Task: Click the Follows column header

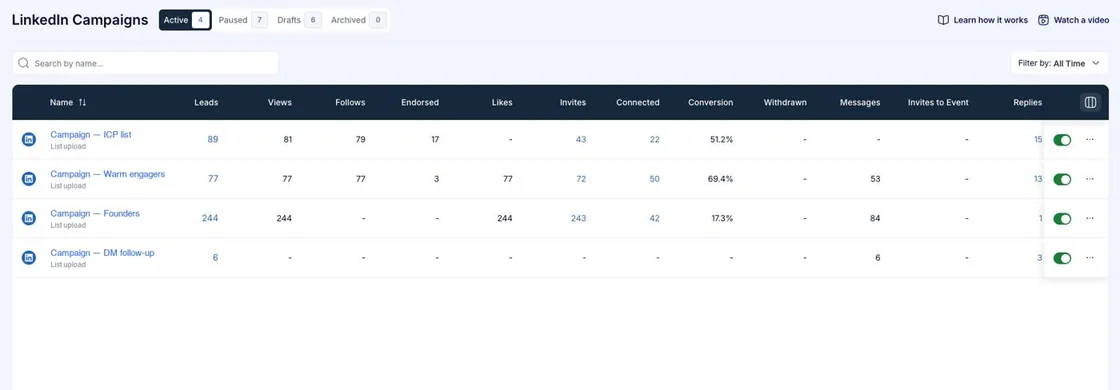Action: [350, 103]
